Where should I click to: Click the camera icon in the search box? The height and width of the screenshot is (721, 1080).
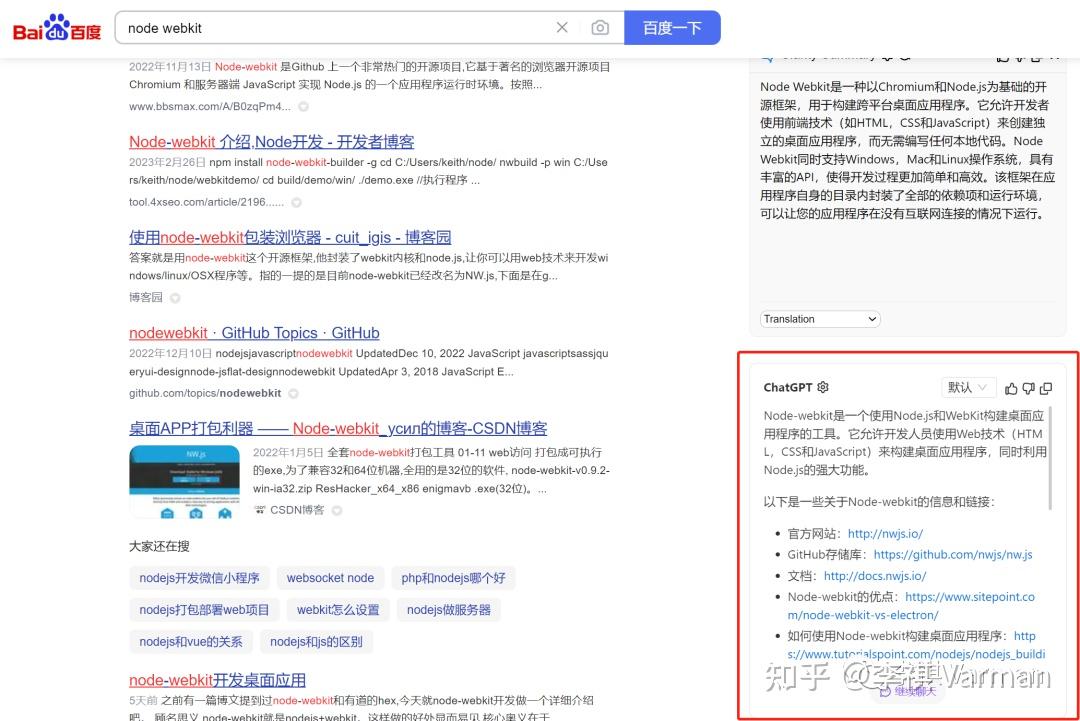(600, 28)
